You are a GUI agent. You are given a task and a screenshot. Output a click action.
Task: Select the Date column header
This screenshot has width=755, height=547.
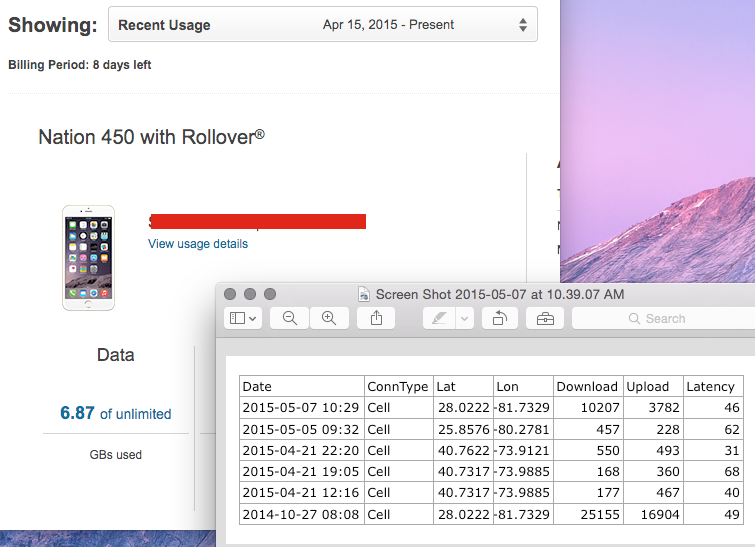point(302,386)
